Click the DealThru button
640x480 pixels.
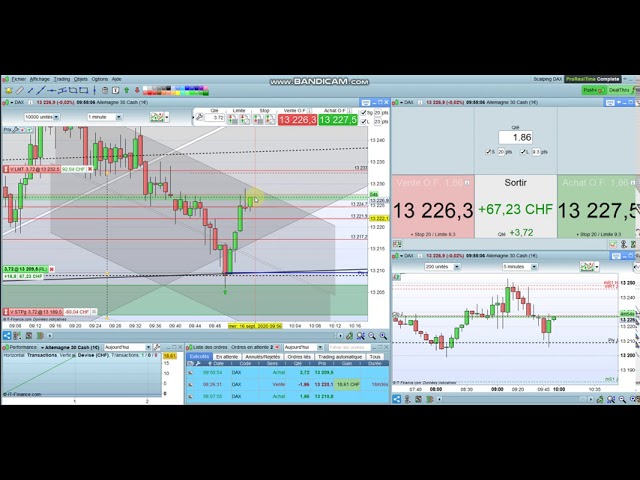[x=619, y=90]
